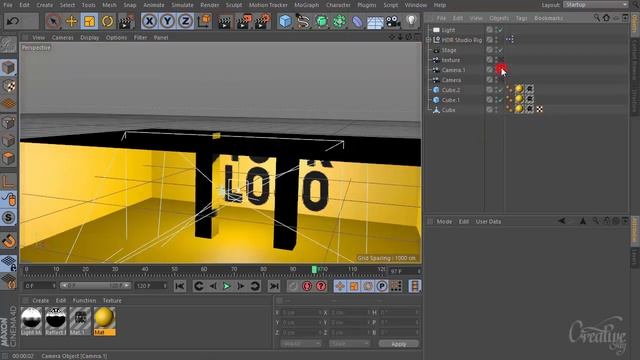This screenshot has height=360, width=640.
Task: Click the timeline preview range slider
Action: (x=96, y=286)
